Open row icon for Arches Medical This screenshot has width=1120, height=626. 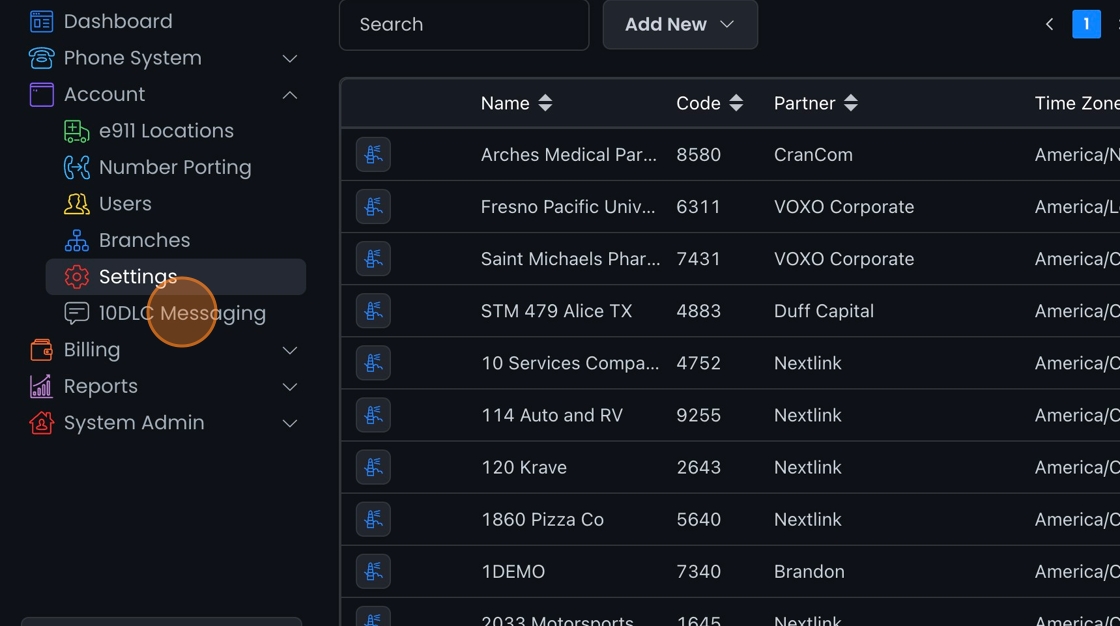tap(373, 155)
